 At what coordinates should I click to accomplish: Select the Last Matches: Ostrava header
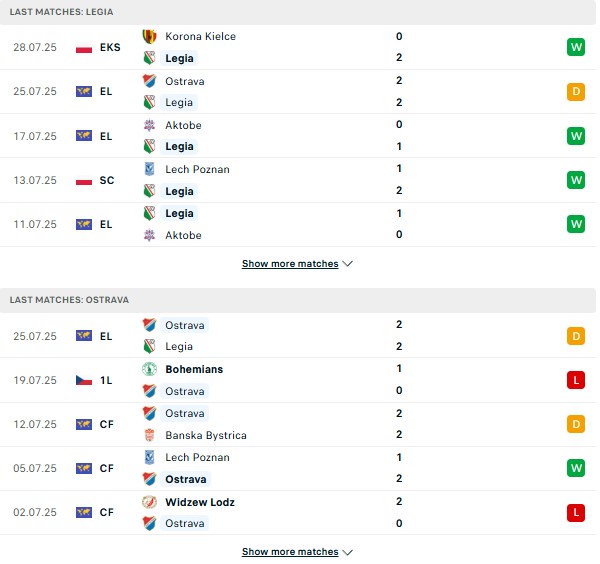pyautogui.click(x=298, y=300)
